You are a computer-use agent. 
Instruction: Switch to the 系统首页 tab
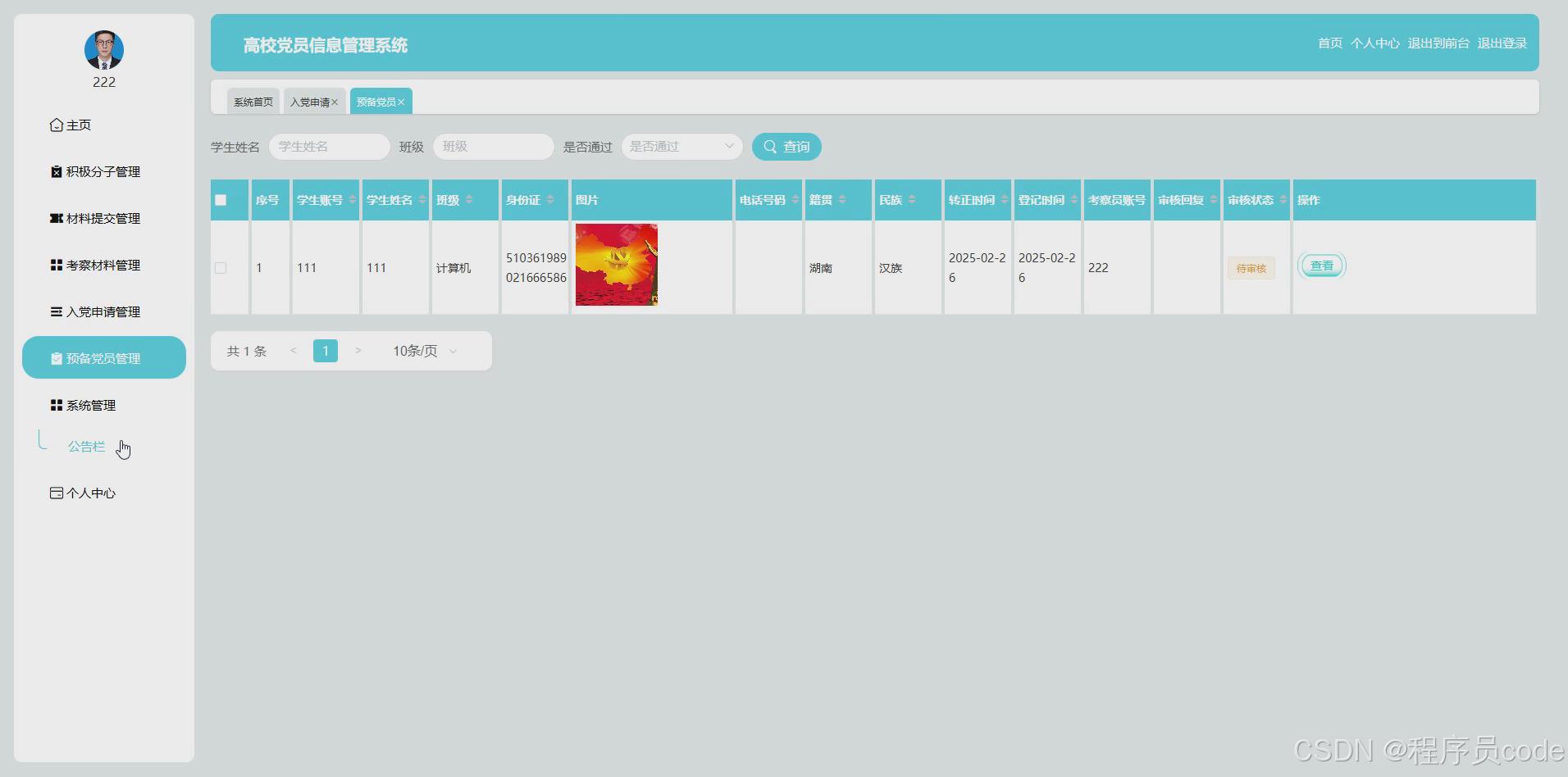point(253,102)
